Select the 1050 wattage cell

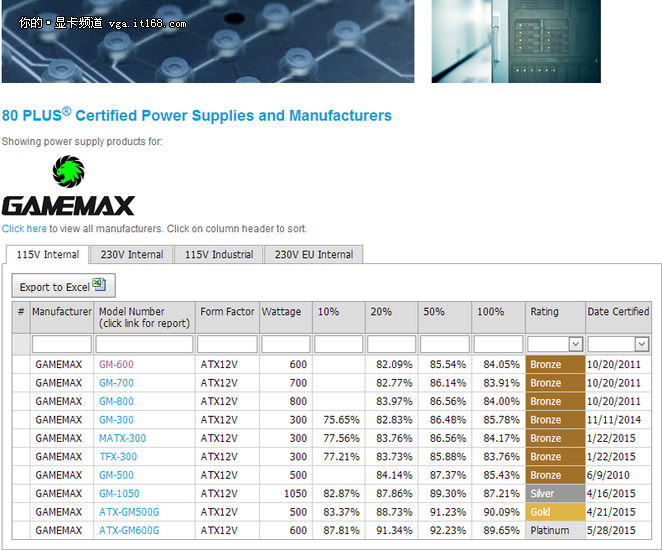pos(286,493)
